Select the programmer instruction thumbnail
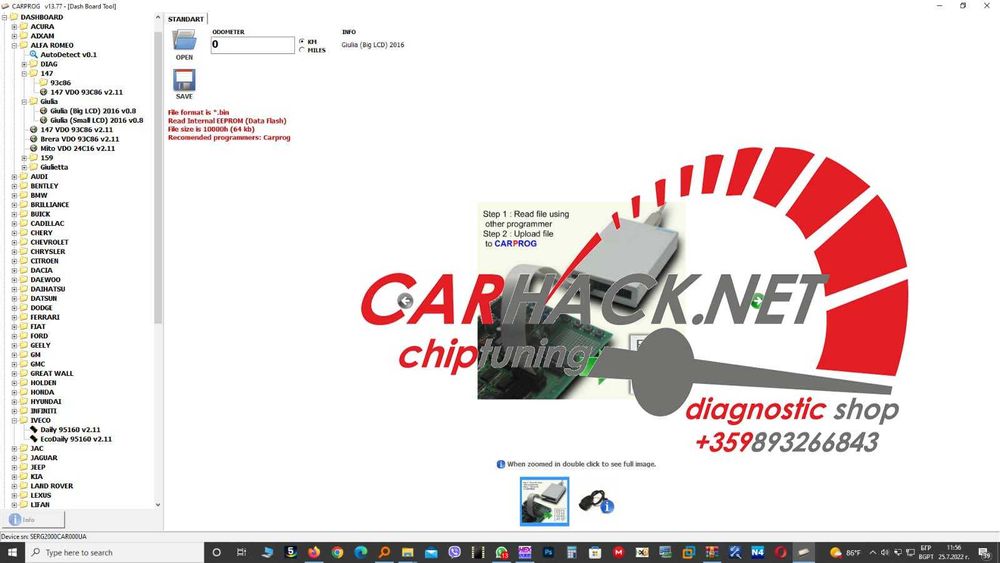The height and width of the screenshot is (563, 1000). (x=544, y=502)
